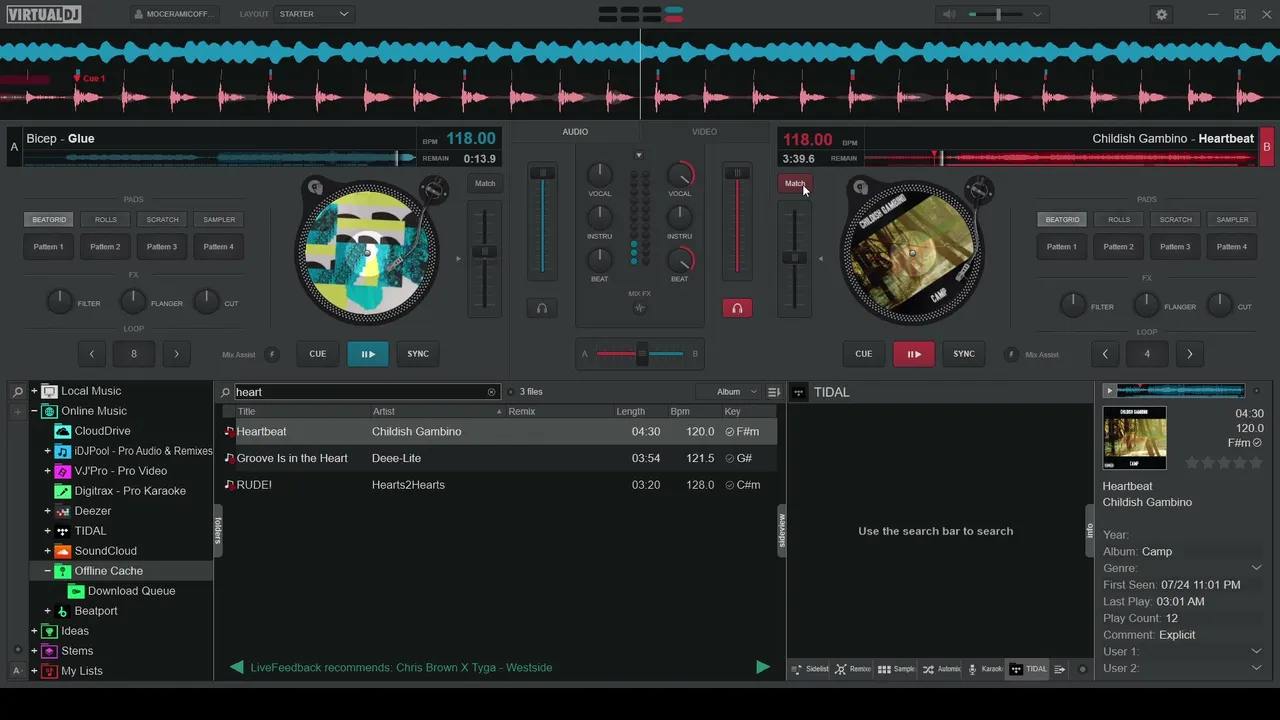Open Remixes panel in the sideview
1280x720 pixels.
(853, 669)
